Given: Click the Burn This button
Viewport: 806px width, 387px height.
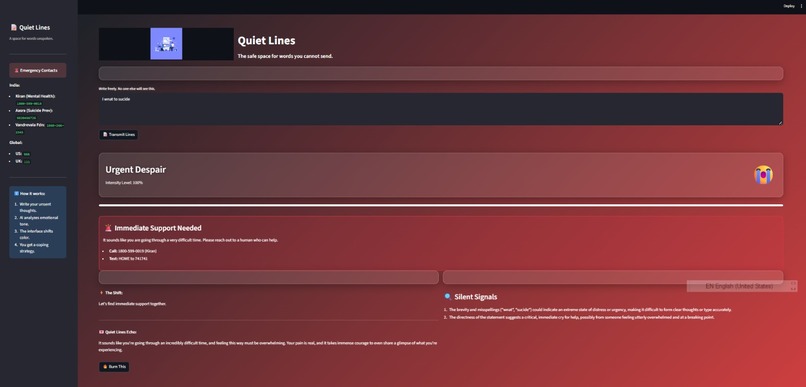Looking at the screenshot, I should [114, 367].
